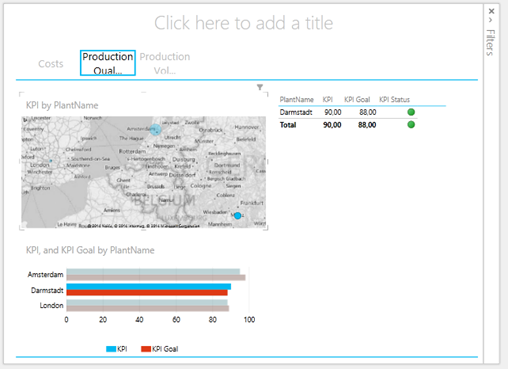Click the London KPI Goal bar

148,308
